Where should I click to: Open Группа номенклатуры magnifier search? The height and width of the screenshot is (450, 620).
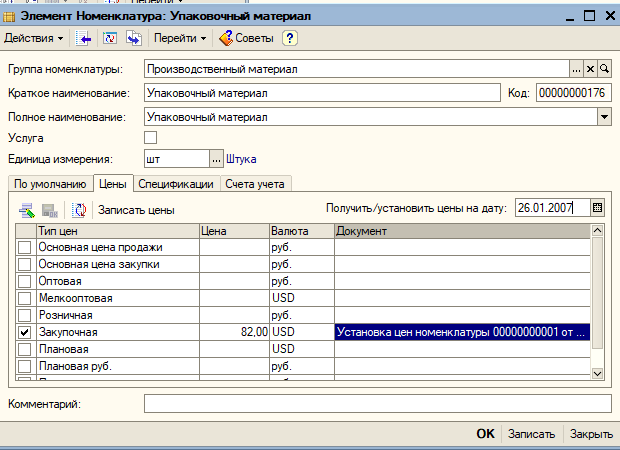(604, 69)
